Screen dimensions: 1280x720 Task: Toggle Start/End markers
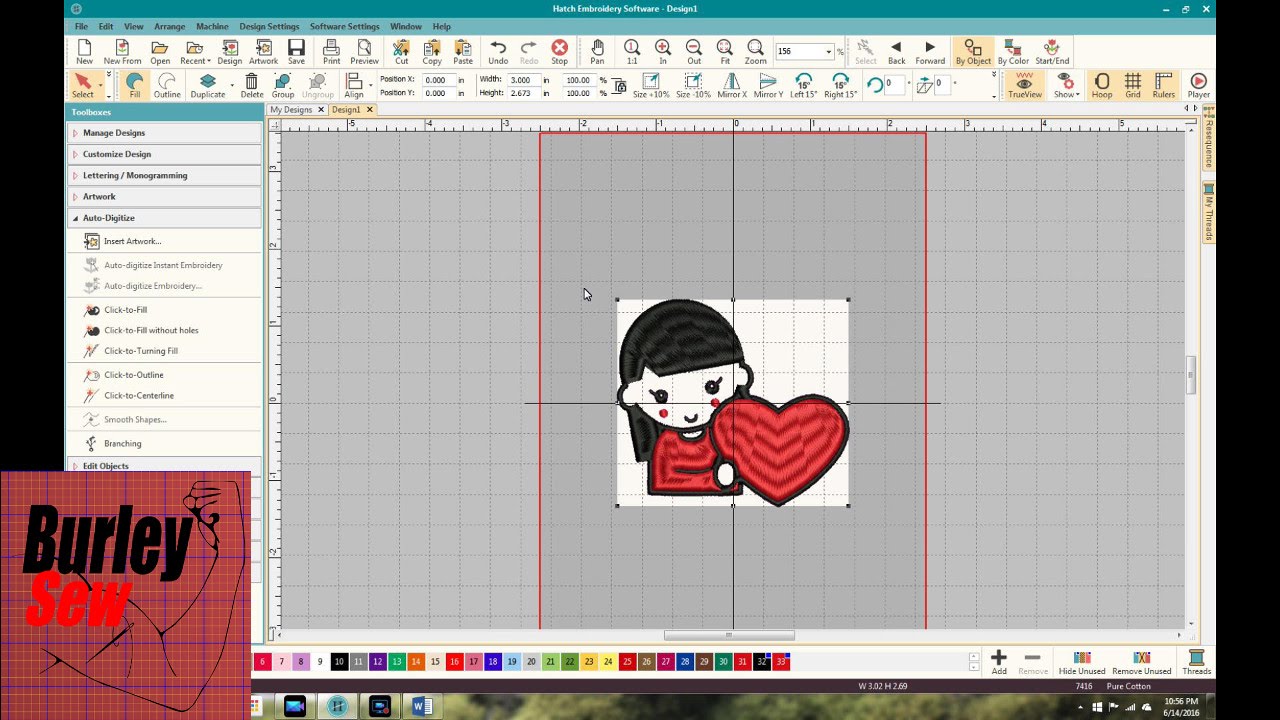1052,52
